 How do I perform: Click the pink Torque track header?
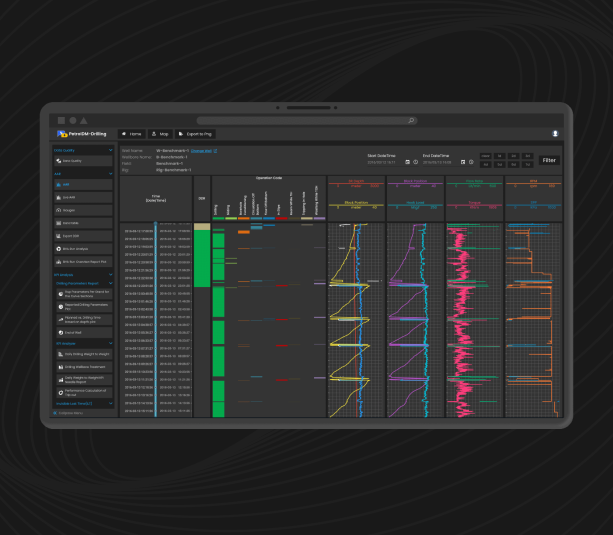pyautogui.click(x=474, y=205)
